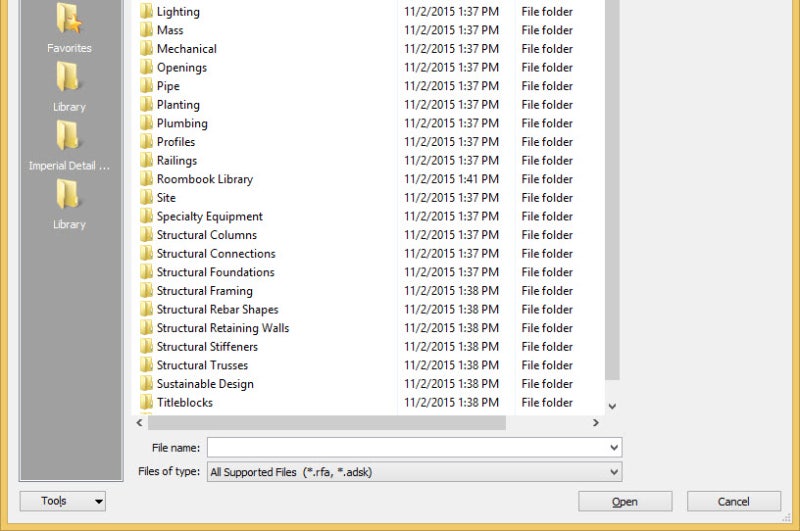Click the Plumbing folder icon
800x531 pixels.
point(146,123)
